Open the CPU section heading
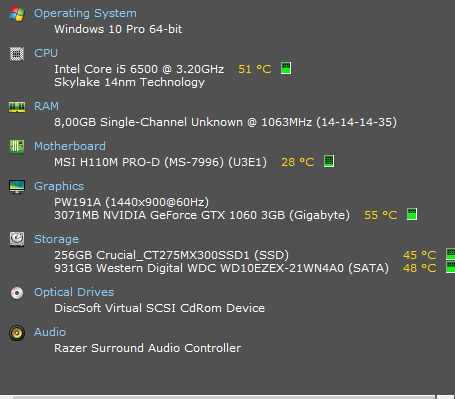The height and width of the screenshot is (399, 455). [46, 53]
